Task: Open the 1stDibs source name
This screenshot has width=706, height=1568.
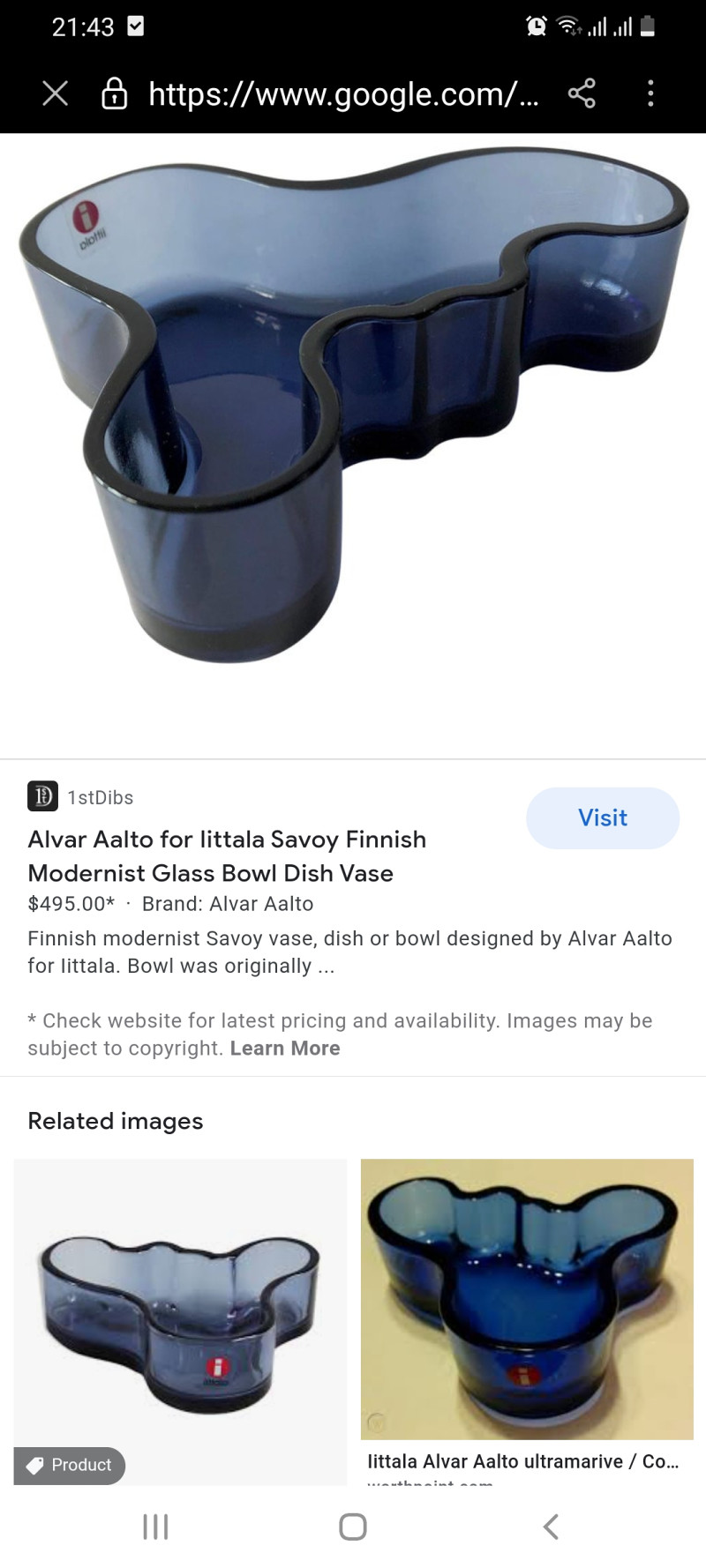Action: (x=101, y=797)
